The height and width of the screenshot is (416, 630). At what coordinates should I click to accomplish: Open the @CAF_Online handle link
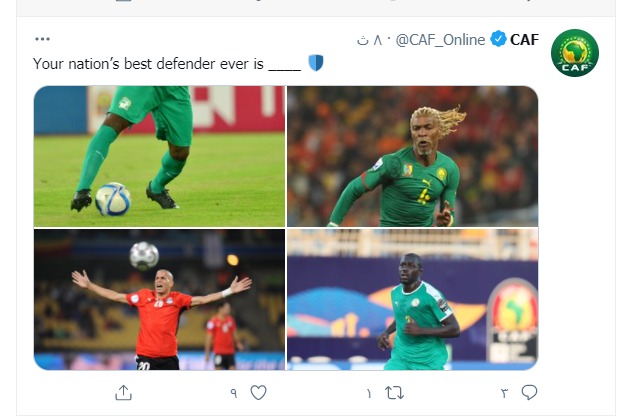(441, 40)
